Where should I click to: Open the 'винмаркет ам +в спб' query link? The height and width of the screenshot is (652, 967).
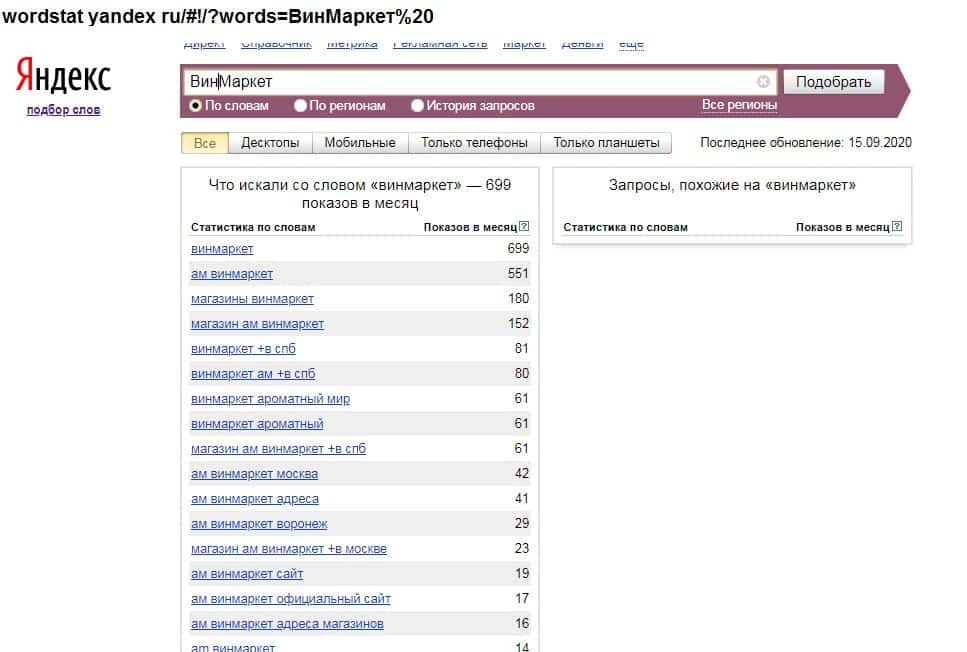[x=253, y=374]
